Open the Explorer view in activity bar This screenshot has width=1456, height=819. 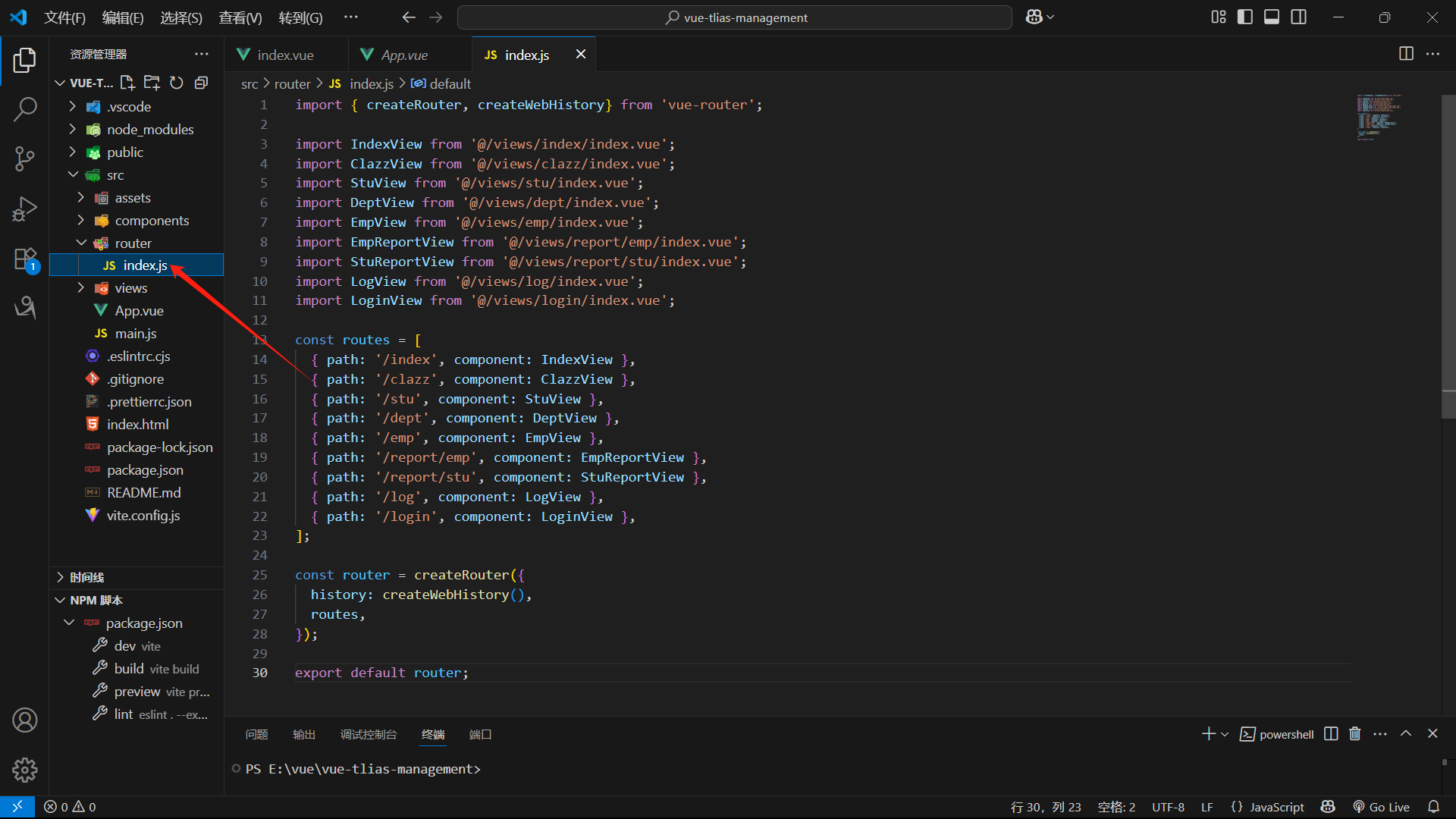[24, 60]
